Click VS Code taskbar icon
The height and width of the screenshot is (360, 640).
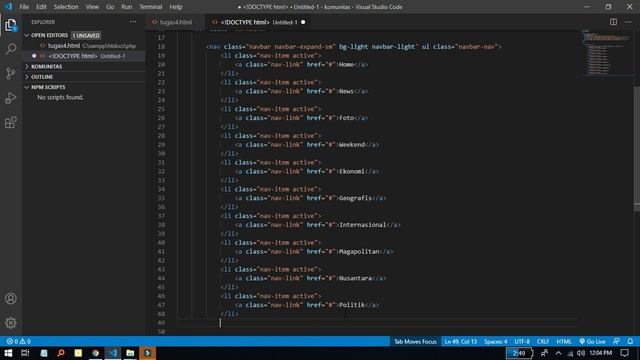(113, 353)
